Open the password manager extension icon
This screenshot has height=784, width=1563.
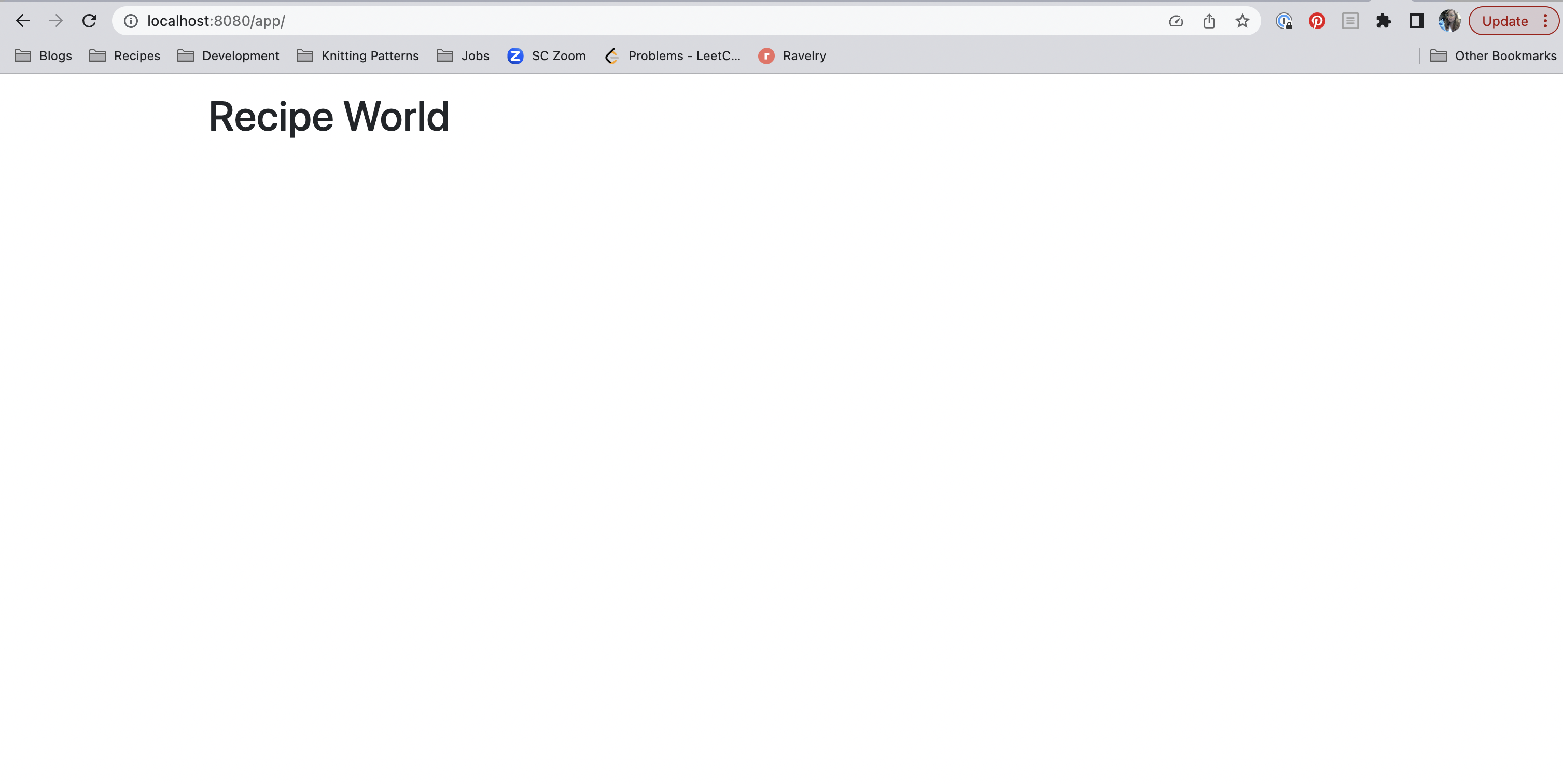point(1284,21)
